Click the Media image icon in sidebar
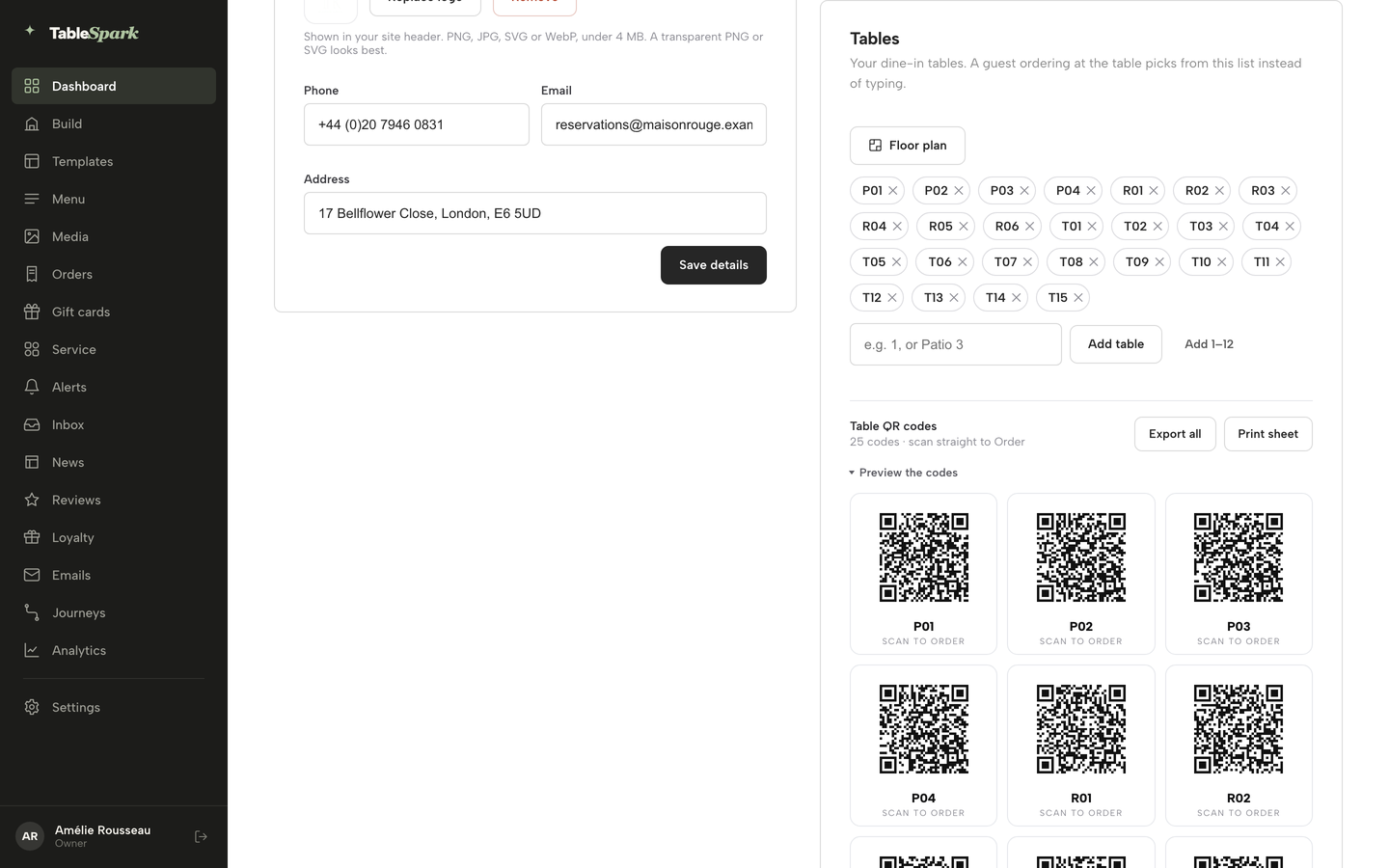Viewport: 1389px width, 868px height. (x=32, y=236)
